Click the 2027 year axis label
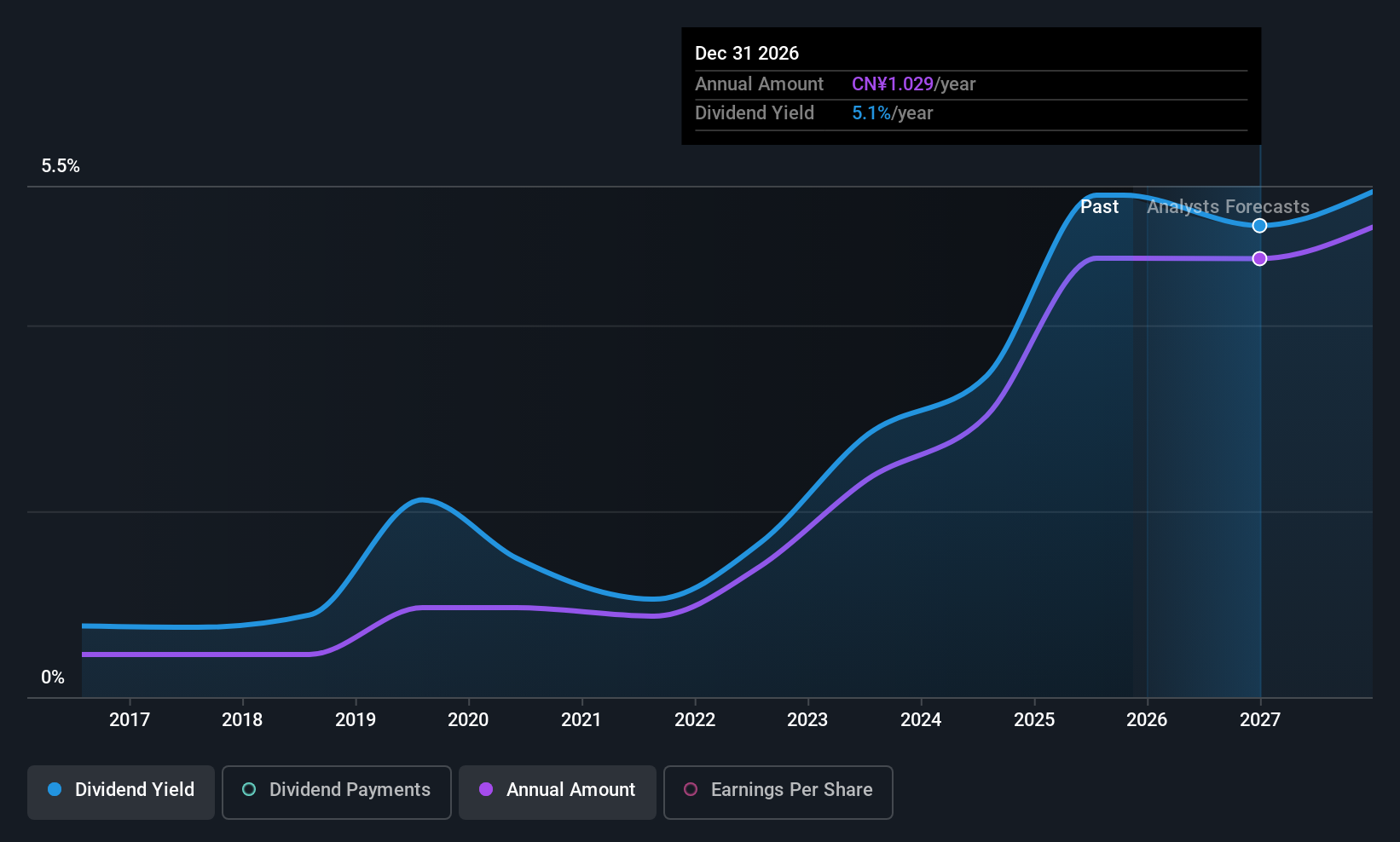Screen dimensions: 1400x842 point(1260,719)
